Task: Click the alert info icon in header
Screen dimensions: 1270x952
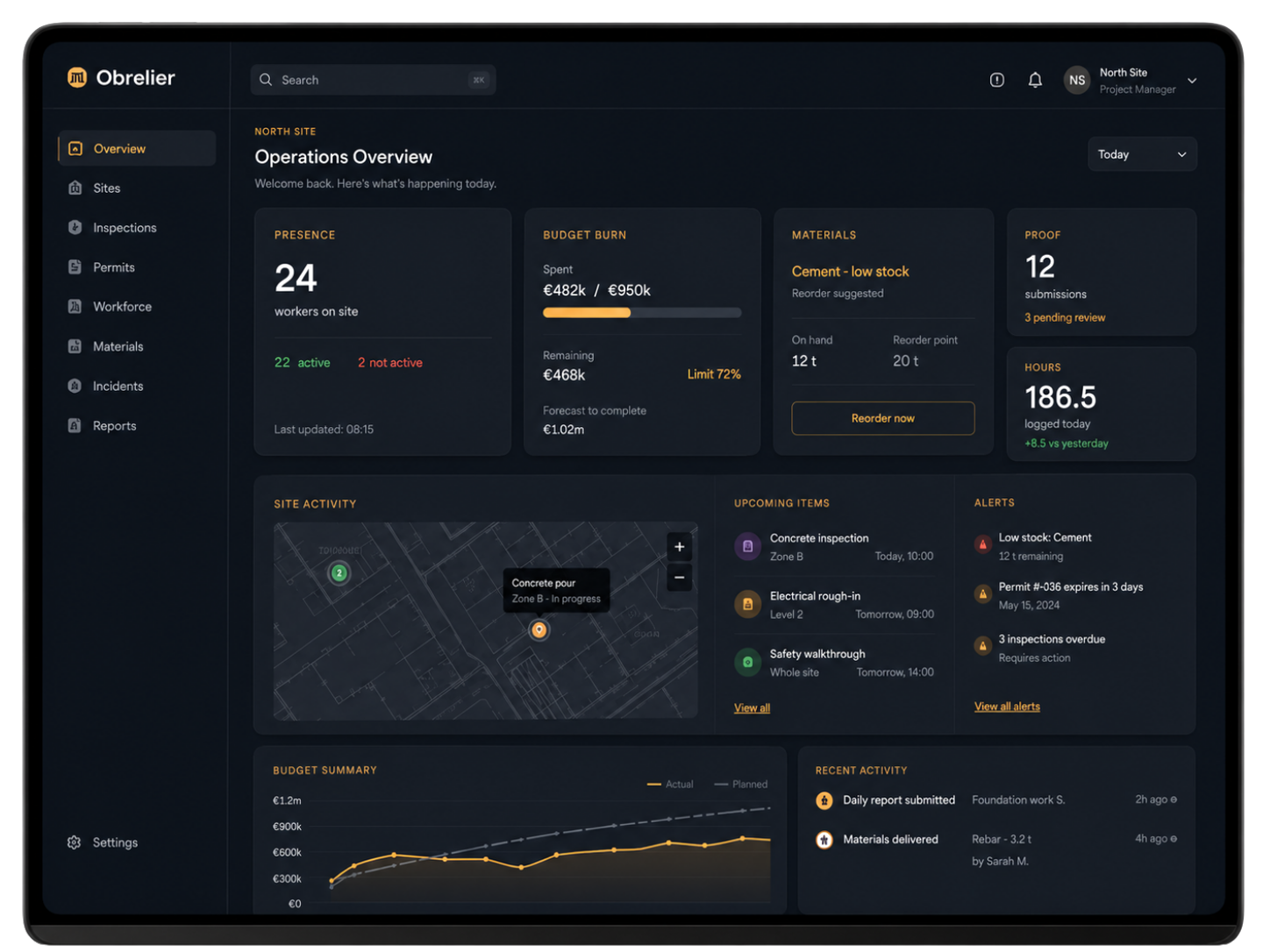Action: [x=997, y=80]
